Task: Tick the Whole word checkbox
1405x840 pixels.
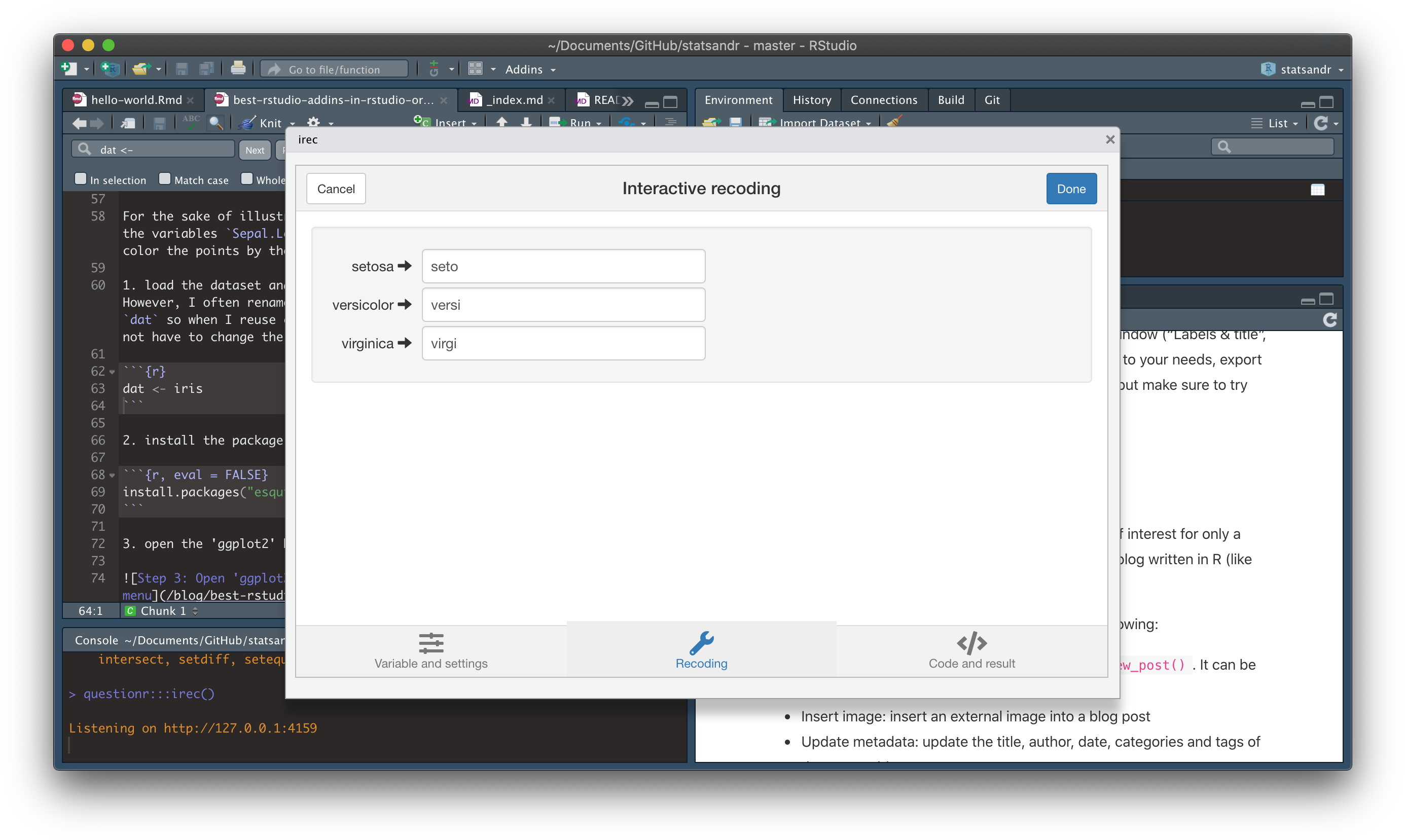Action: (247, 179)
